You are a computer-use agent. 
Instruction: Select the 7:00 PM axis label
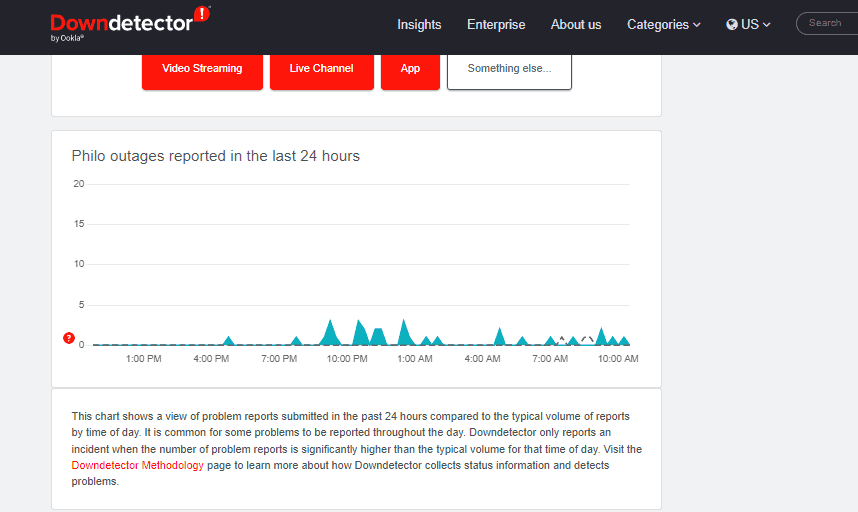279,359
